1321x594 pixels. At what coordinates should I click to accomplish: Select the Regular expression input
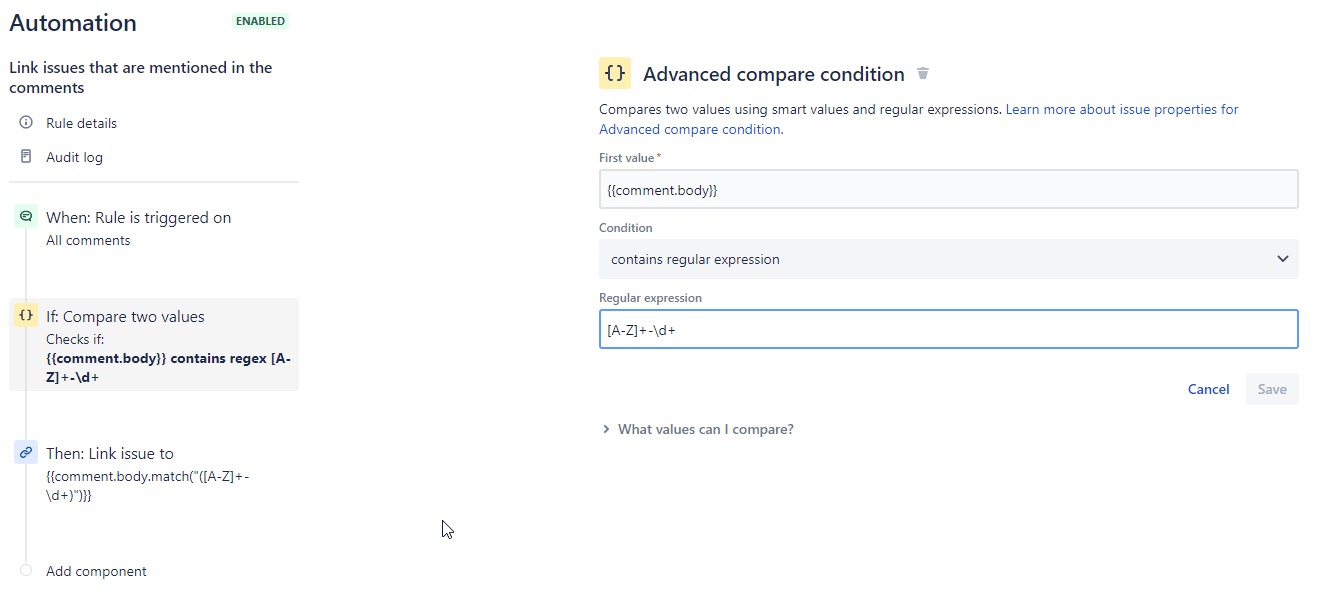click(947, 328)
